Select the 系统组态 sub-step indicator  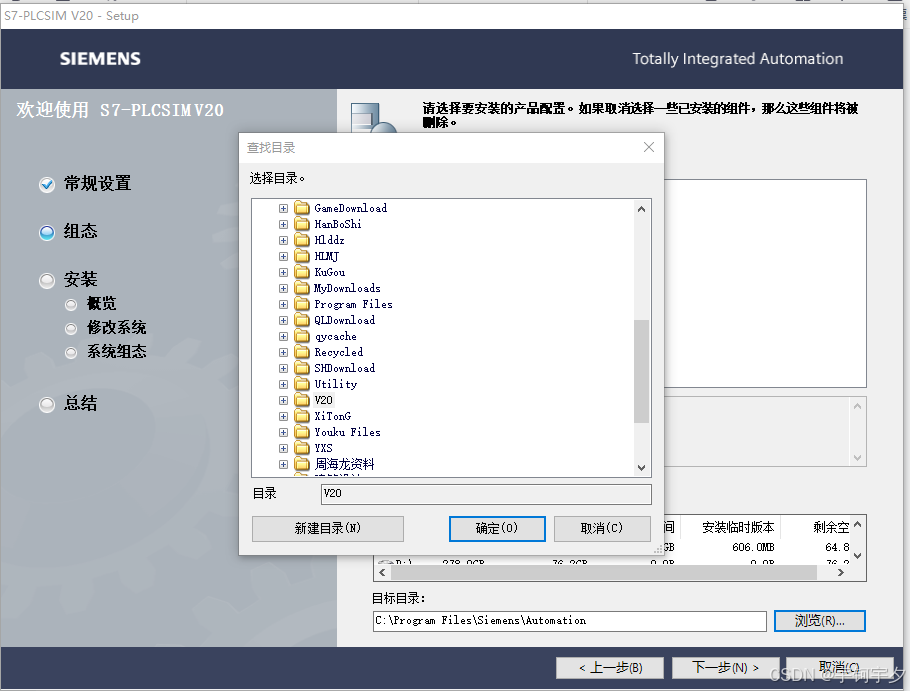coord(71,353)
